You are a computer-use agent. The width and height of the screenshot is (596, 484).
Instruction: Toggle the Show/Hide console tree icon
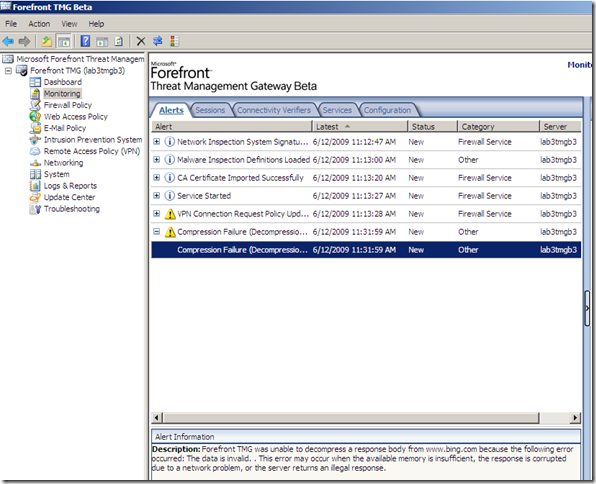coord(64,41)
